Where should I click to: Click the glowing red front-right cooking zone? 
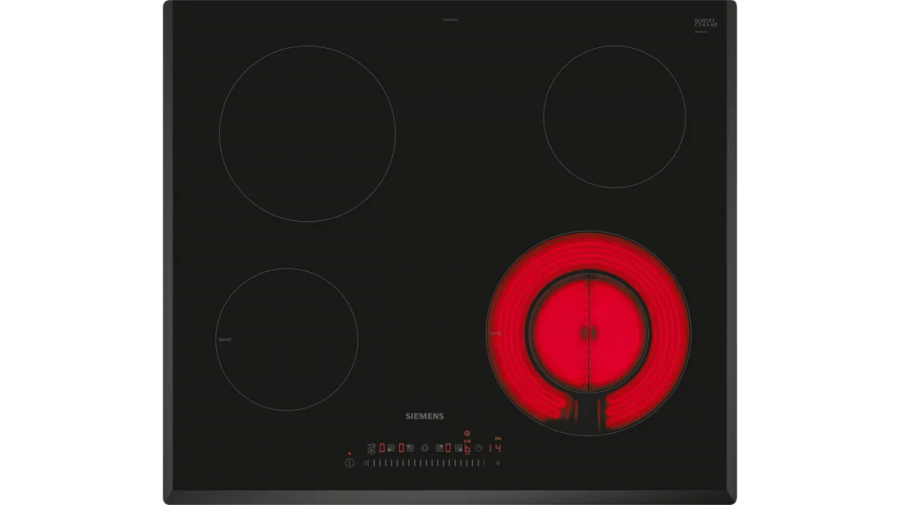589,333
